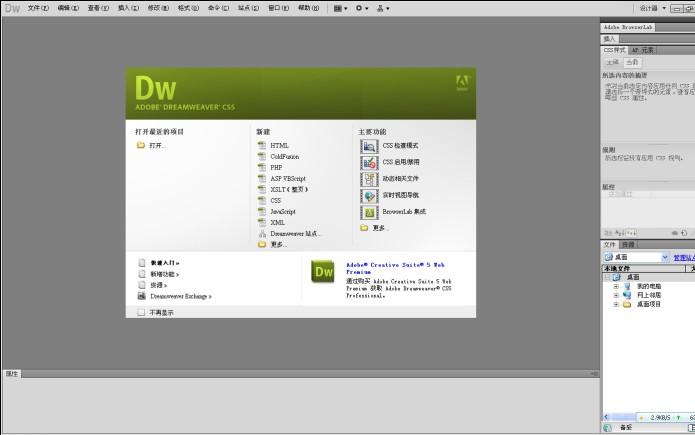
Task: Click the PHP new file icon
Action: (x=262, y=167)
